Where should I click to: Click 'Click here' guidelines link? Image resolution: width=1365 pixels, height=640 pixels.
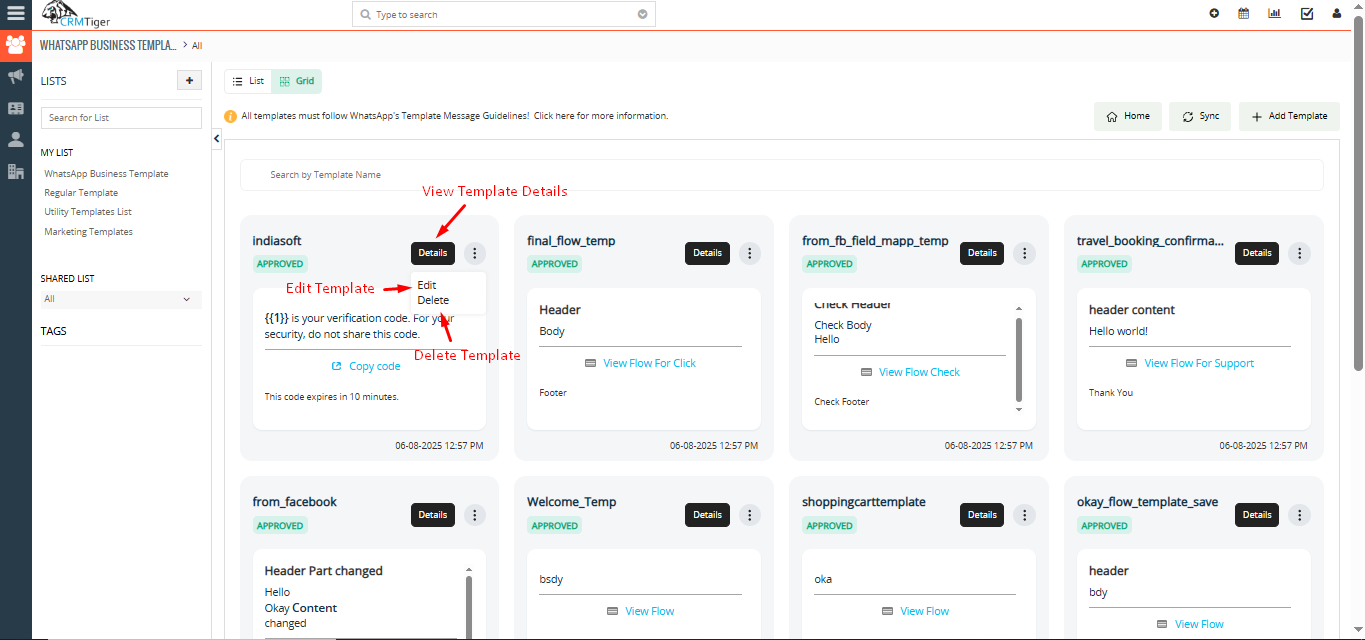[x=554, y=116]
